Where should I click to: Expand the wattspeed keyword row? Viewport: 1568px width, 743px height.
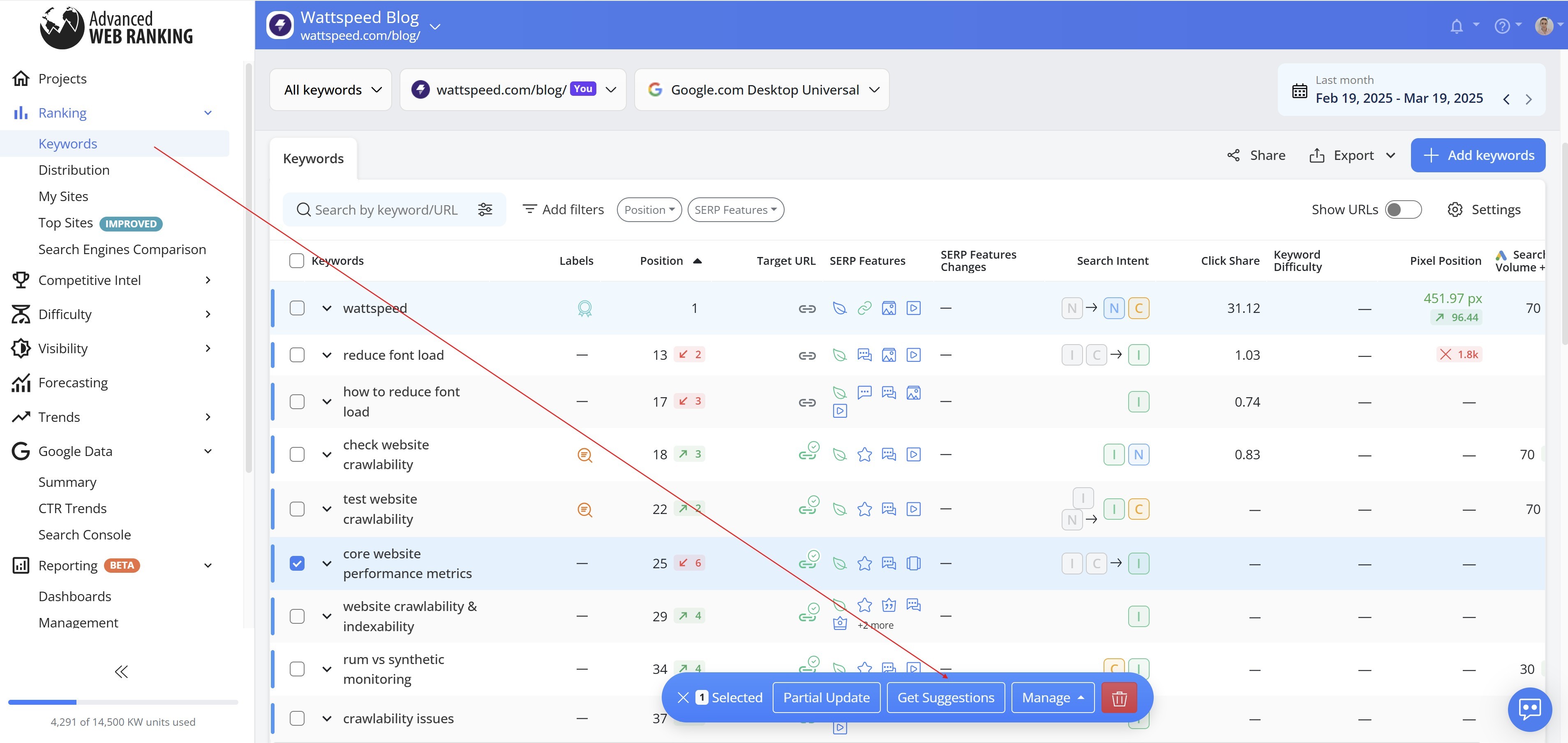[327, 308]
